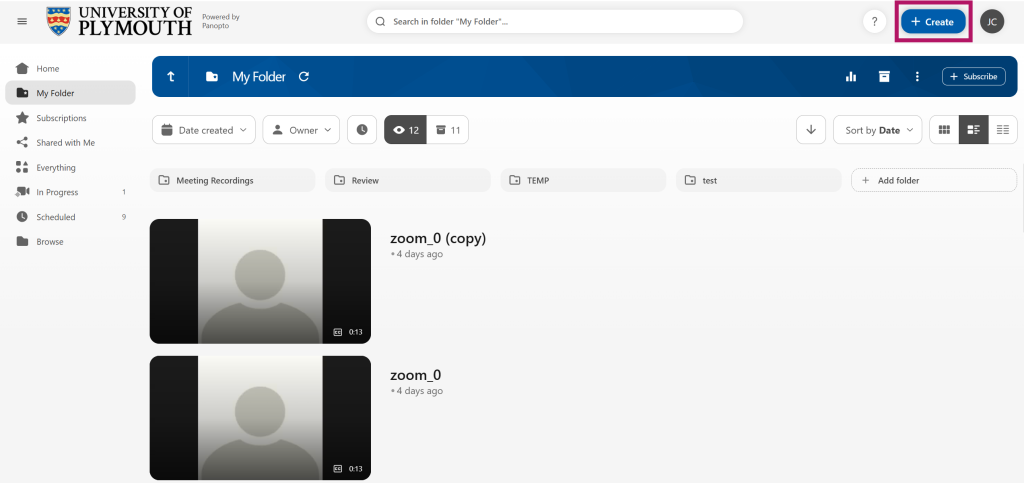Click the search in folder field

pos(555,22)
